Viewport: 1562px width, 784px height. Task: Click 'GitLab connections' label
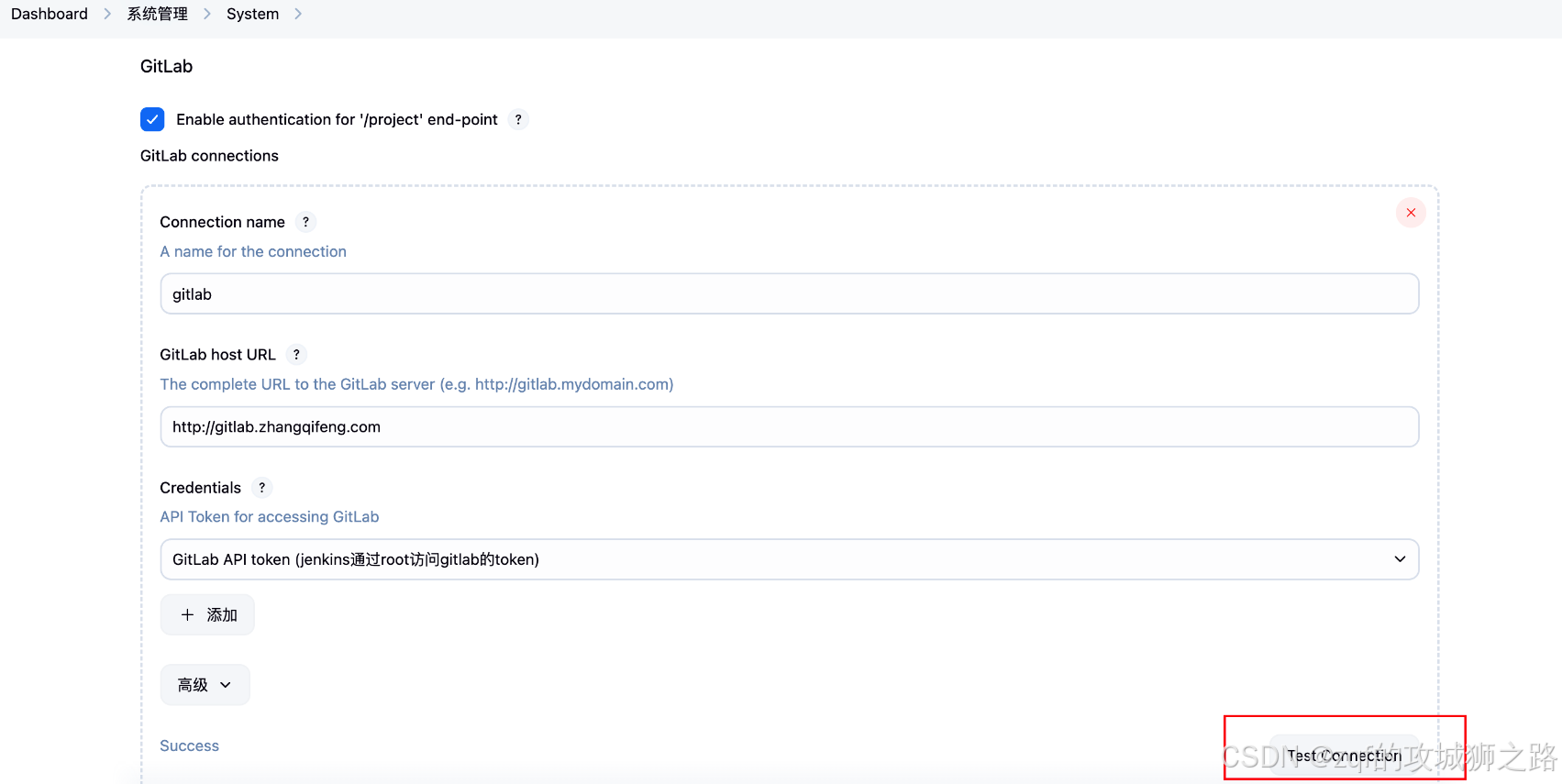[x=209, y=156]
